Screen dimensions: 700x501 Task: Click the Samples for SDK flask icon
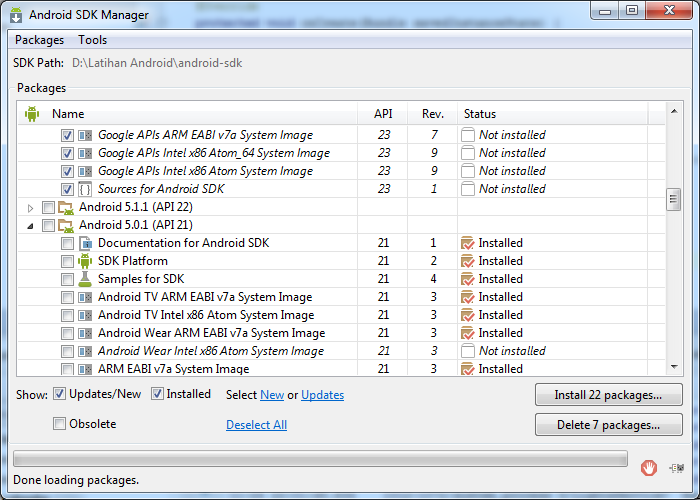click(85, 279)
